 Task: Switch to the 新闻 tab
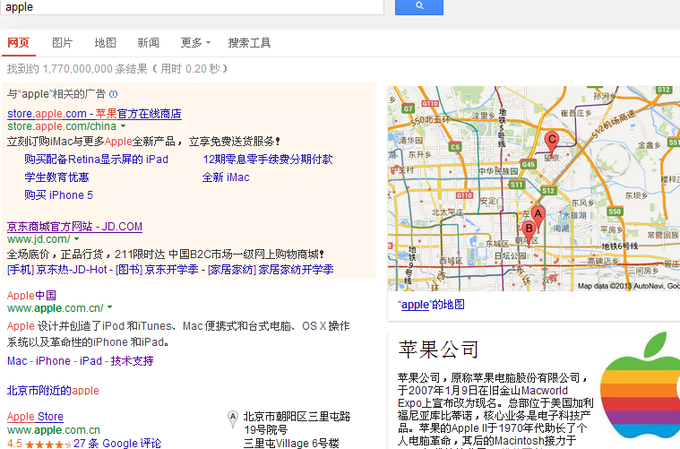148,43
